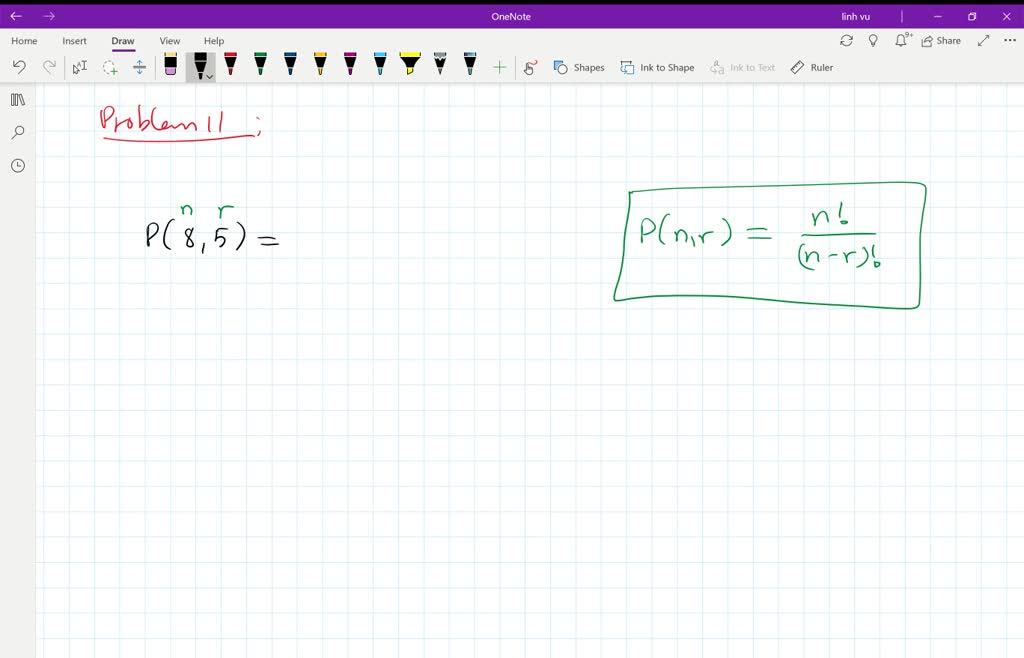Select the green pen
This screenshot has height=658, width=1024.
pyautogui.click(x=260, y=64)
